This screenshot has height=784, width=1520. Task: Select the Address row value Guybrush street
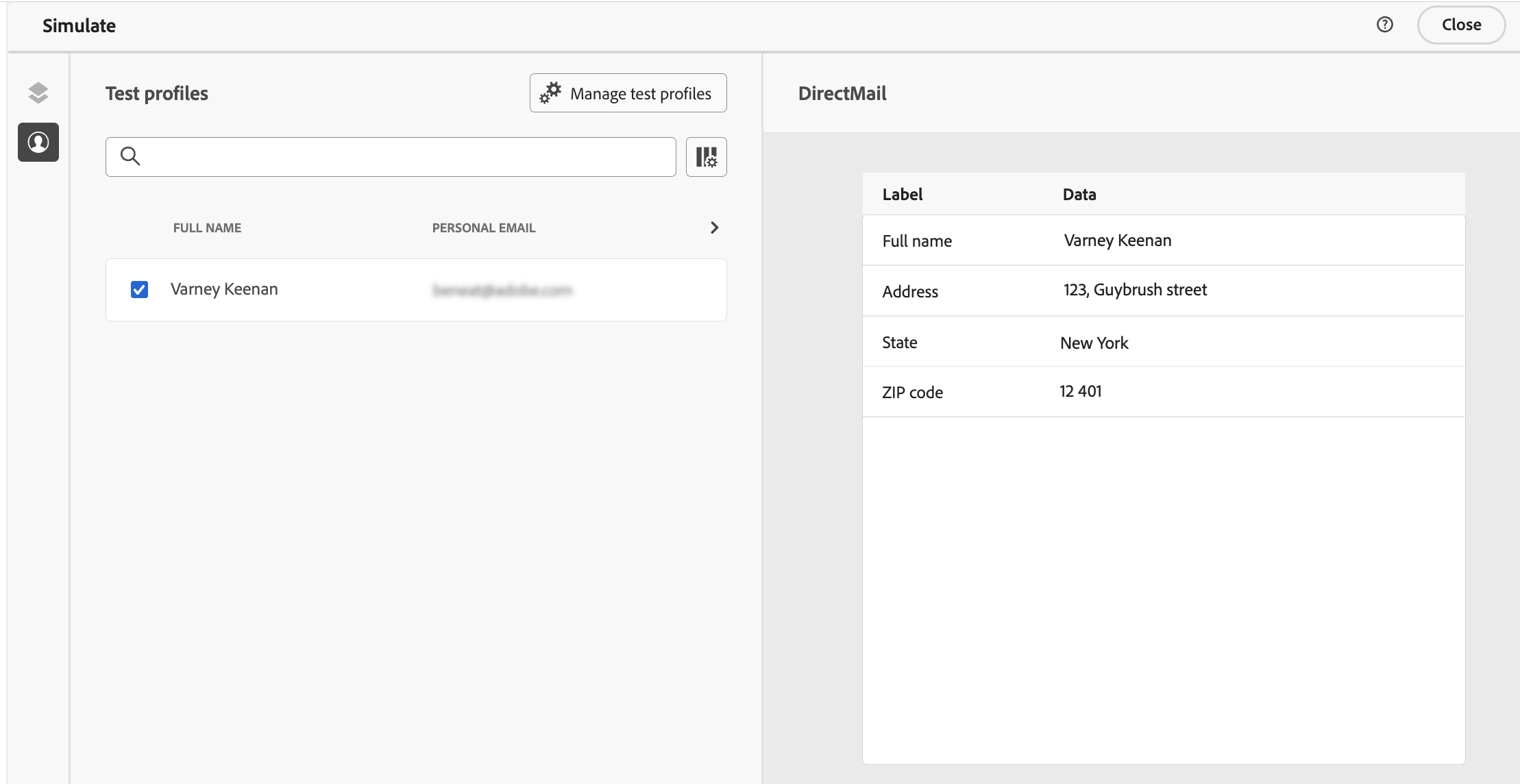coord(1135,290)
